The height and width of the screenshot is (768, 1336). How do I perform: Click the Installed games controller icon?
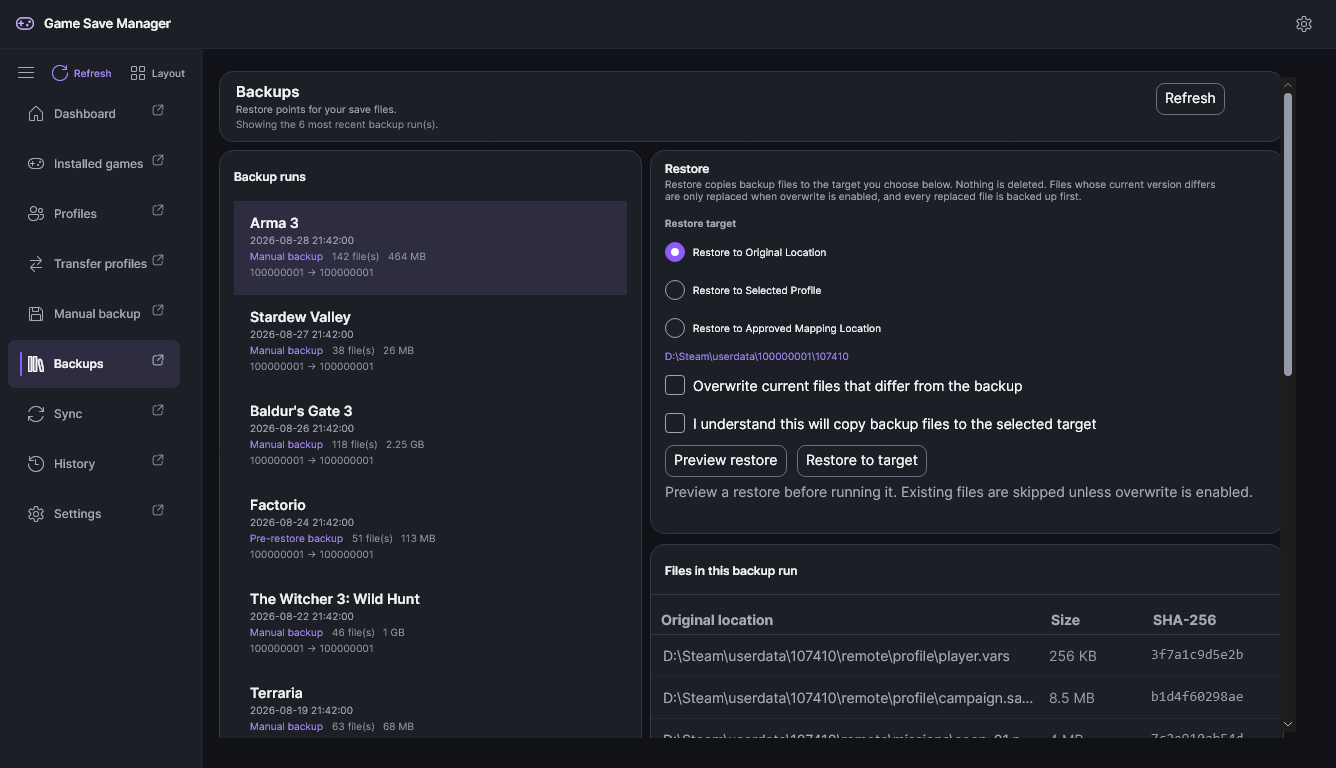tap(36, 163)
